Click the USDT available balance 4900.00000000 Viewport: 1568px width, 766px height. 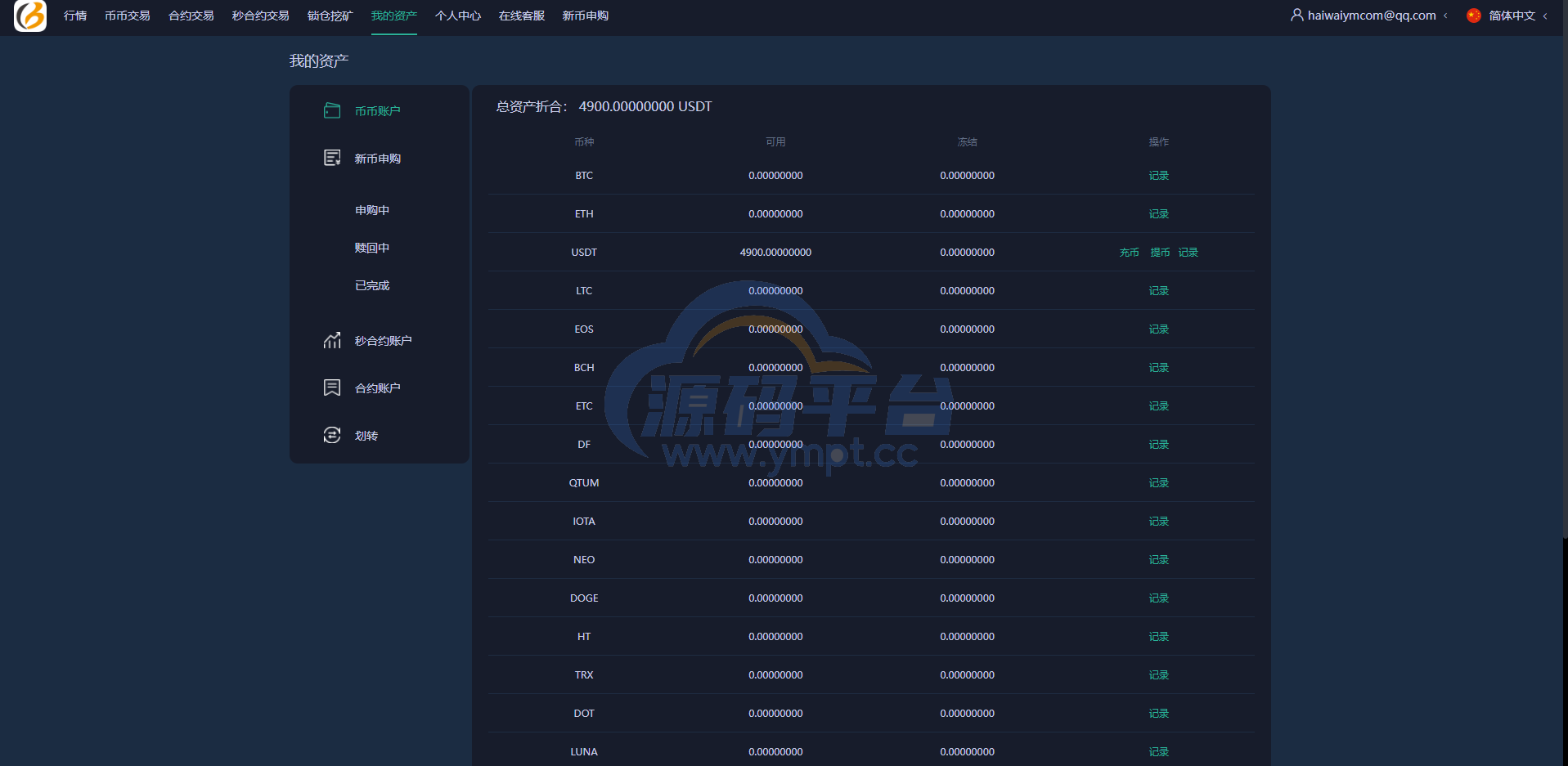click(775, 252)
